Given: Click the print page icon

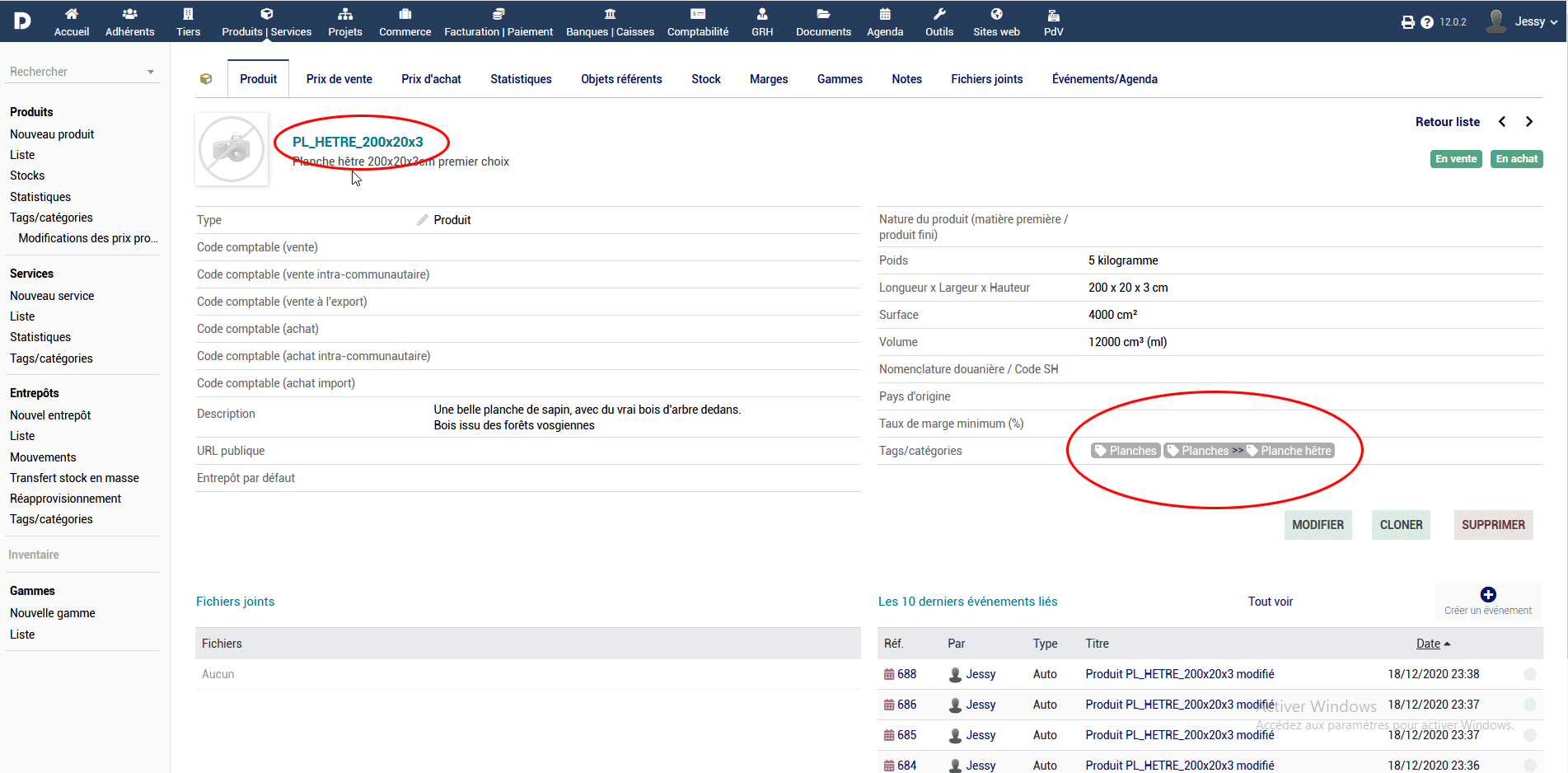Looking at the screenshot, I should pyautogui.click(x=1407, y=22).
